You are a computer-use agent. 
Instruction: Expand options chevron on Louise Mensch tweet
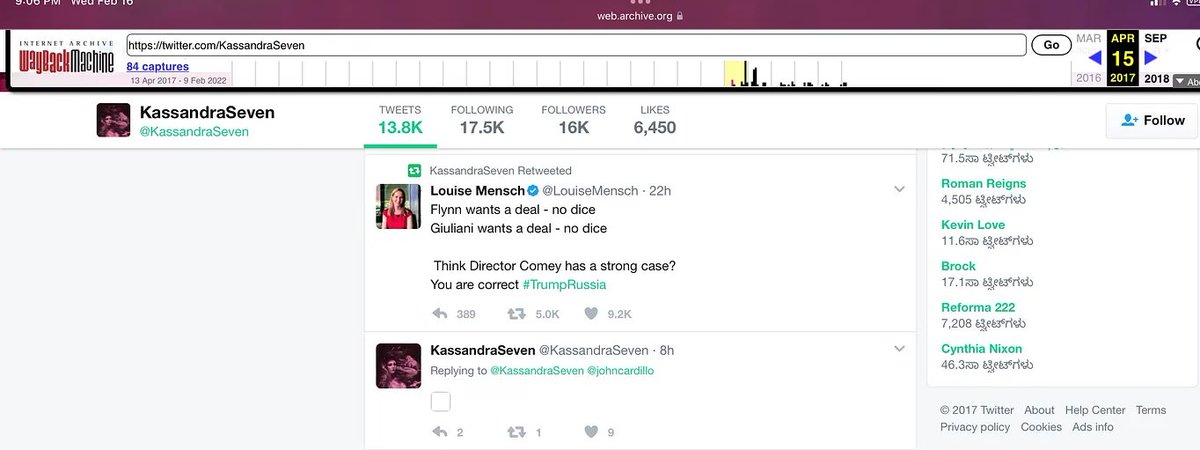[899, 190]
